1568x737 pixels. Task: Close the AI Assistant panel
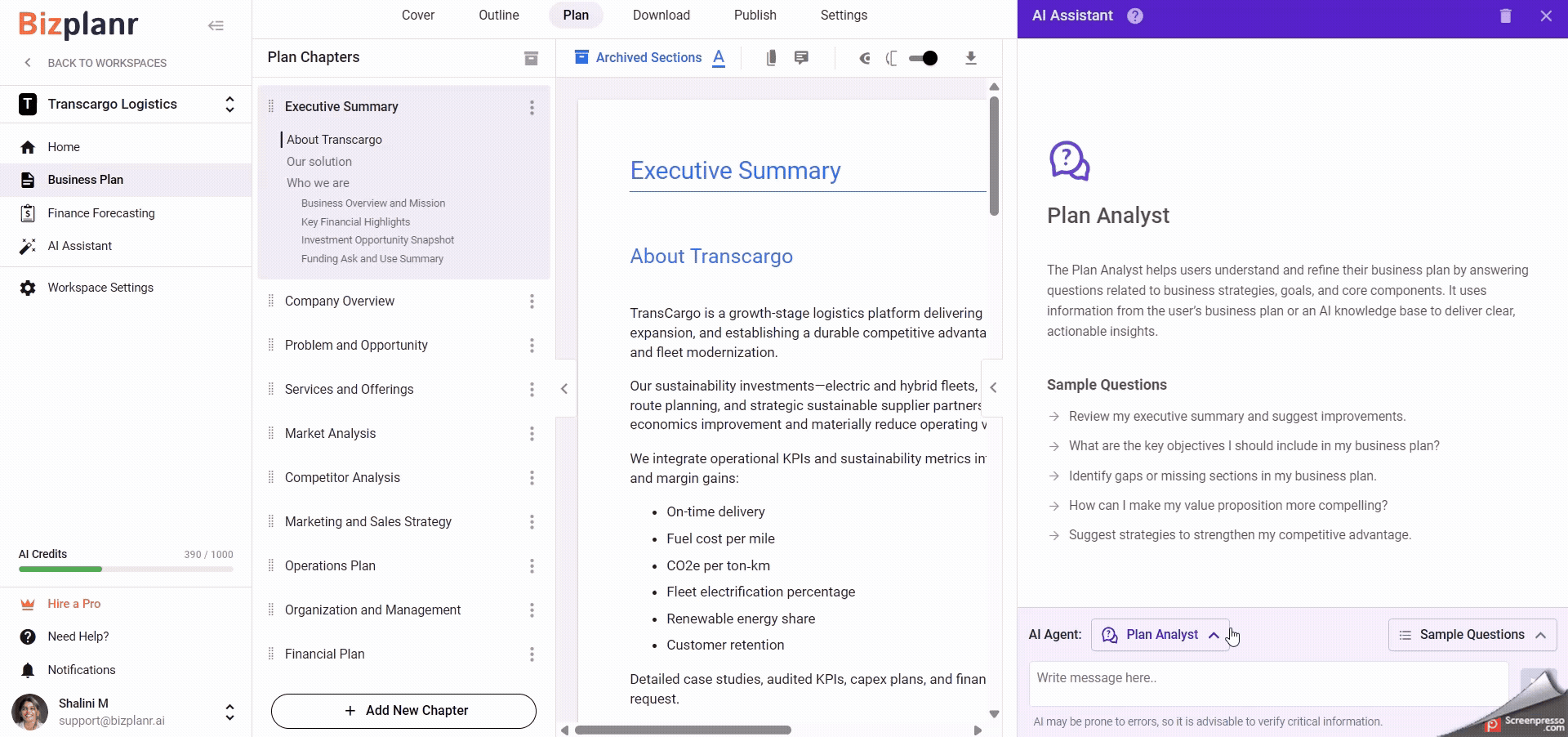pyautogui.click(x=1546, y=16)
